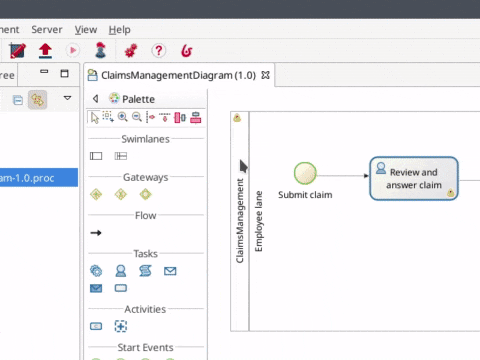Toggle the Start Events palette section
This screenshot has height=360, width=480.
[145, 347]
